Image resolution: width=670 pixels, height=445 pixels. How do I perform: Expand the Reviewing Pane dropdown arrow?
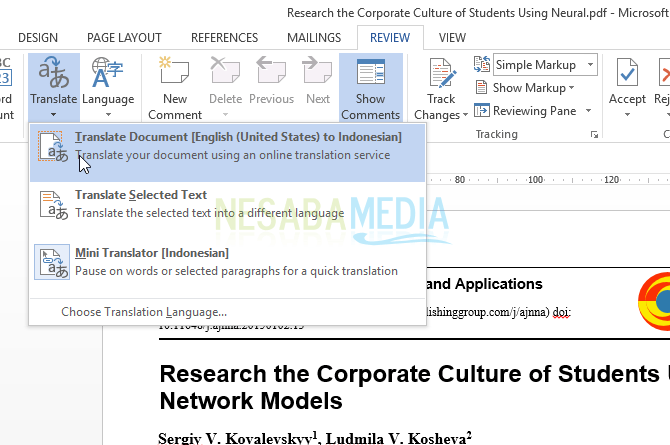[588, 111]
